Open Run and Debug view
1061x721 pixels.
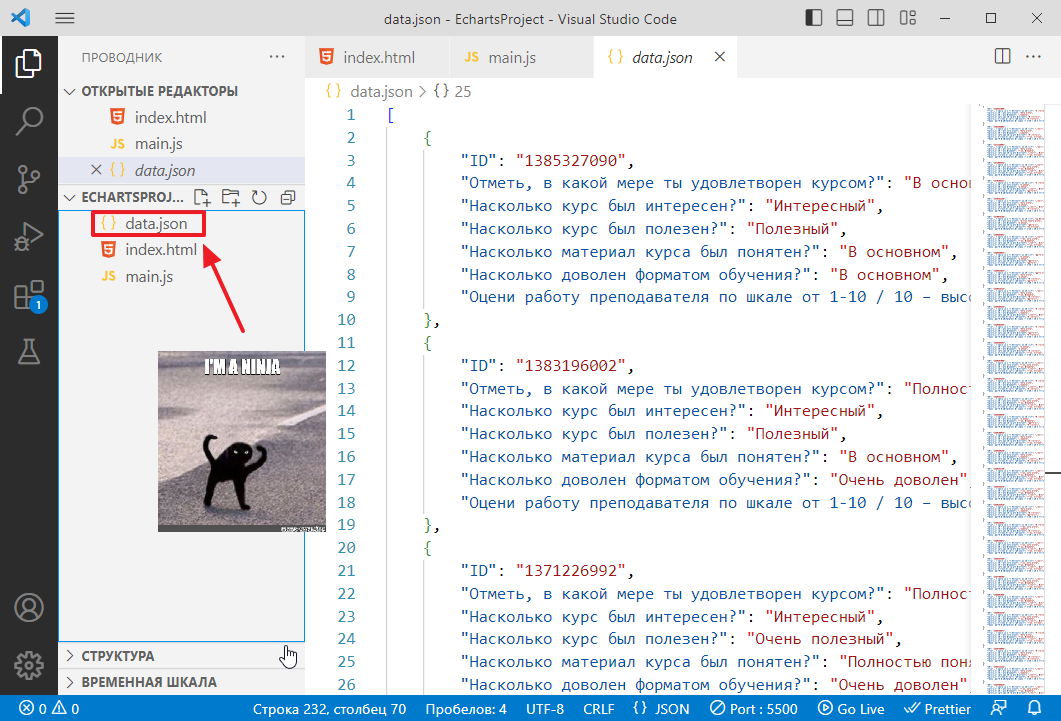(29, 237)
